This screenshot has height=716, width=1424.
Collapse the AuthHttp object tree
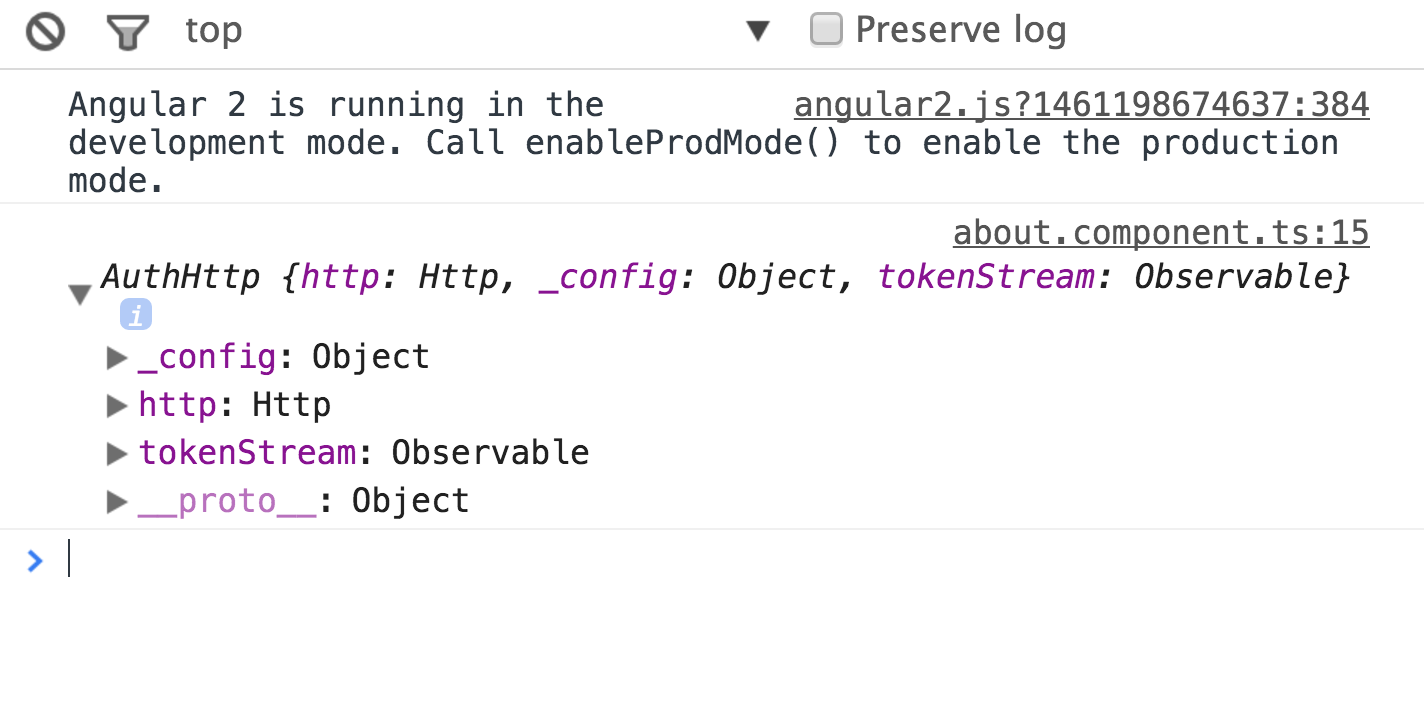(x=80, y=294)
